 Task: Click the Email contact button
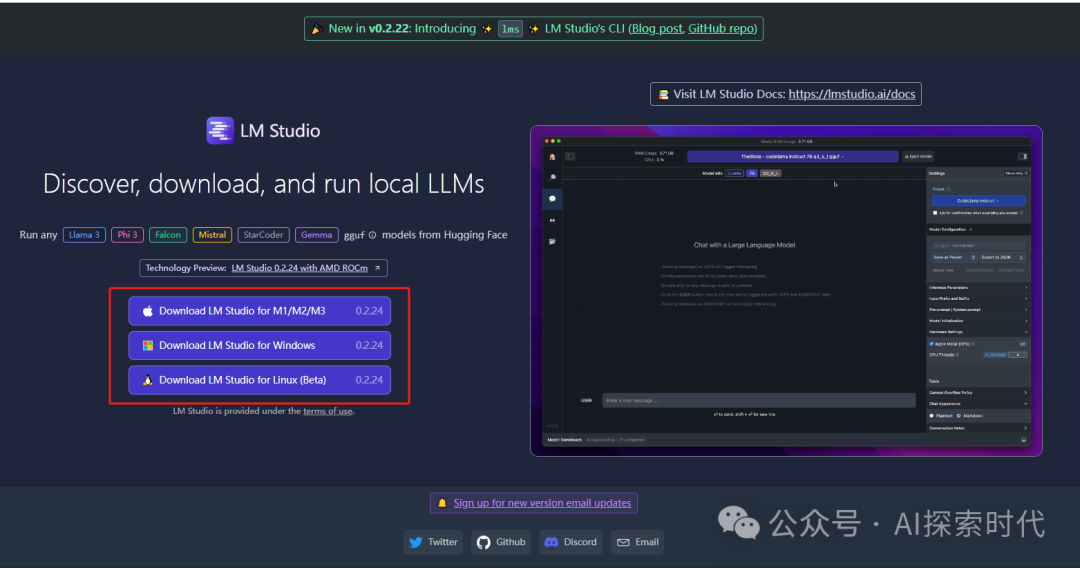coord(637,542)
